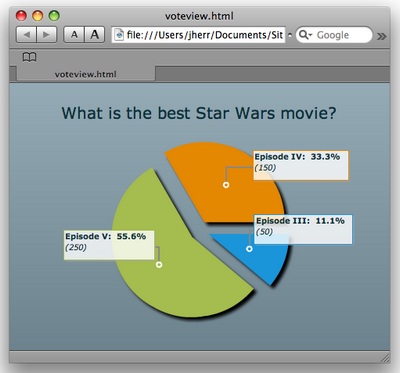The image size is (400, 373).
Task: Click the window resize grip corner
Action: (385, 358)
